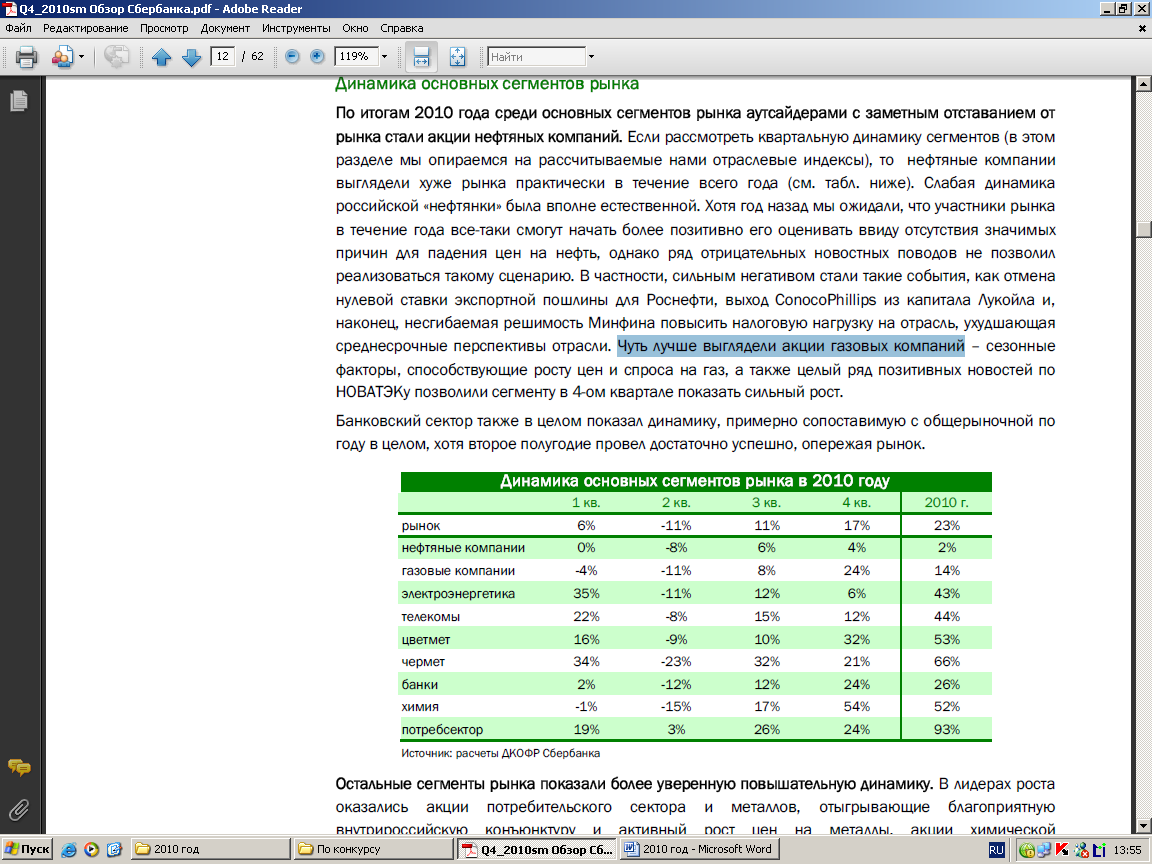The image size is (1152, 864).
Task: Expand the Collaborate dropdown arrow
Action: point(82,57)
